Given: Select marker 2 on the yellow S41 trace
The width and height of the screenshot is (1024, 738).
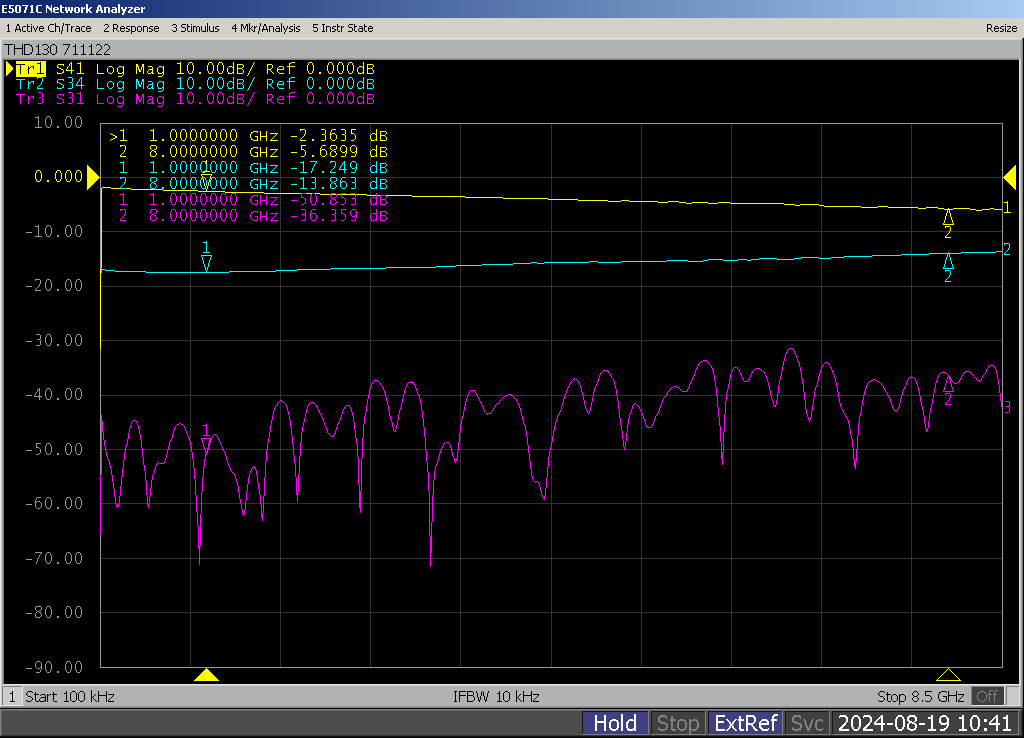Looking at the screenshot, I should 948,219.
